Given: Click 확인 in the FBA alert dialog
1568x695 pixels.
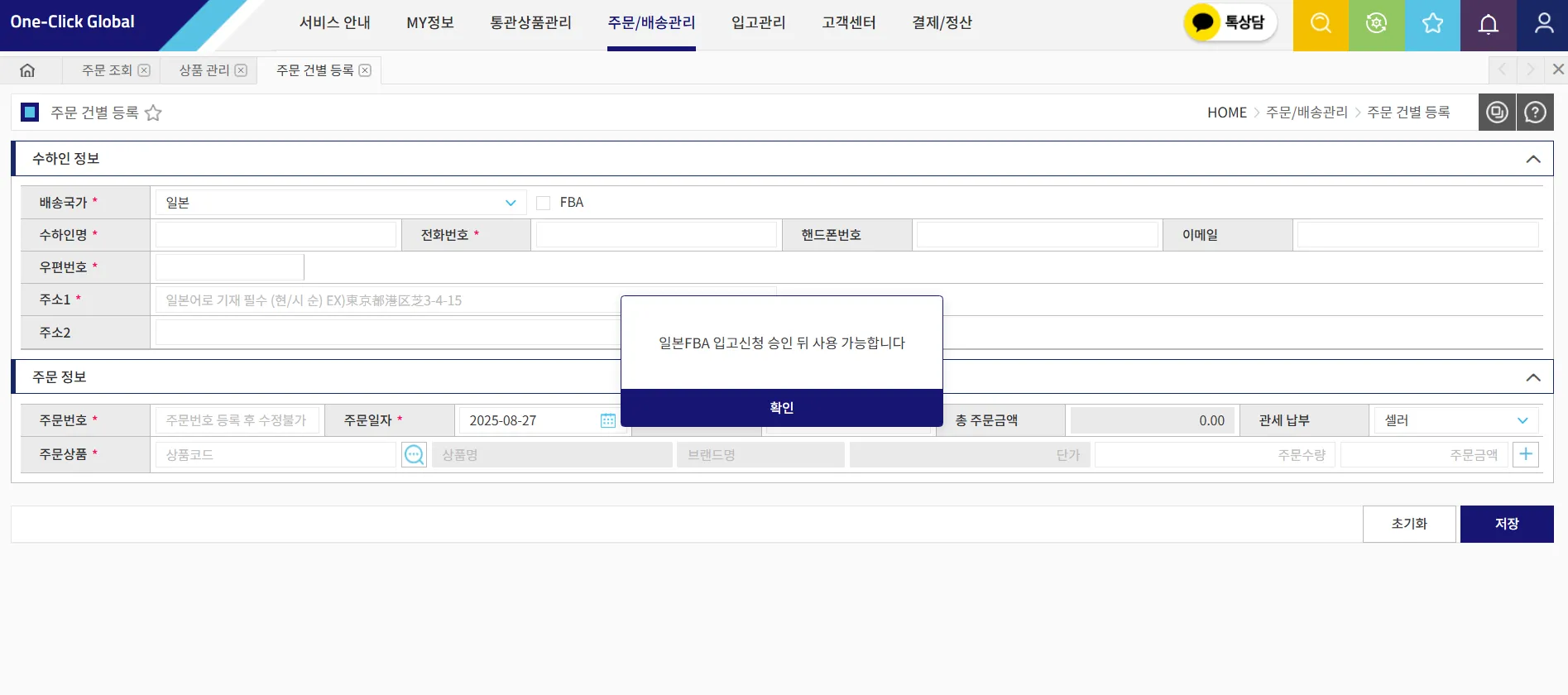Looking at the screenshot, I should [x=782, y=408].
